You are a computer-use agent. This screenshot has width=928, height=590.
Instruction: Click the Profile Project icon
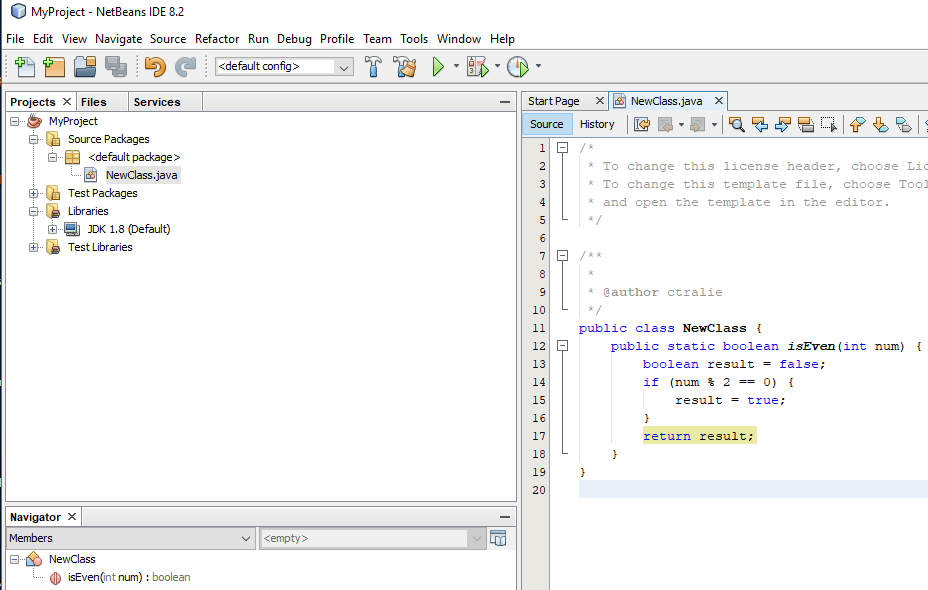coord(518,66)
